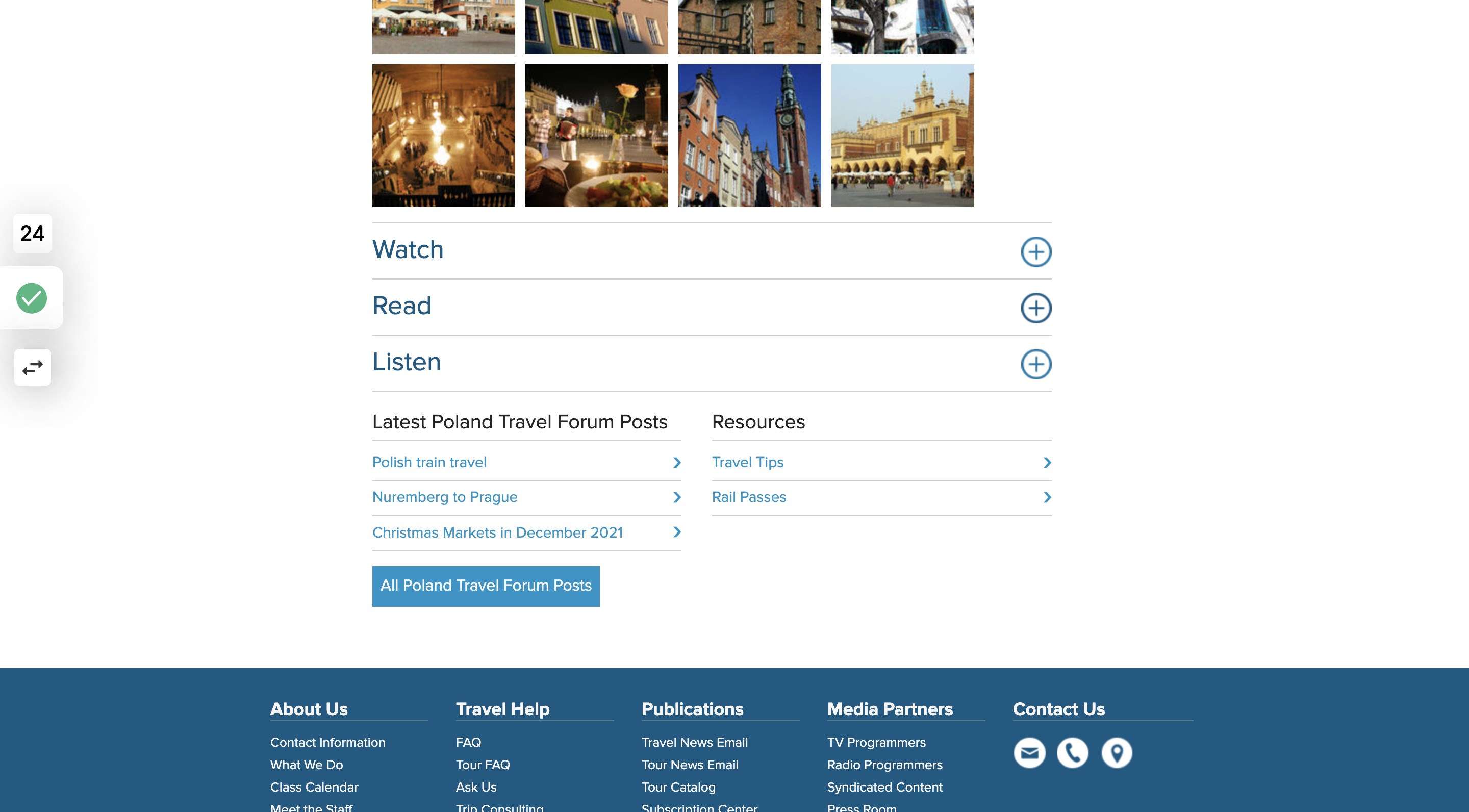Click the Listen heading
1469x812 pixels.
click(x=407, y=362)
